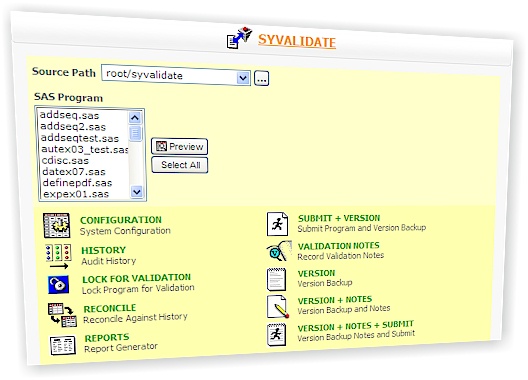
Task: Click the SAS Program list scroll down arrow
Action: pyautogui.click(x=137, y=192)
